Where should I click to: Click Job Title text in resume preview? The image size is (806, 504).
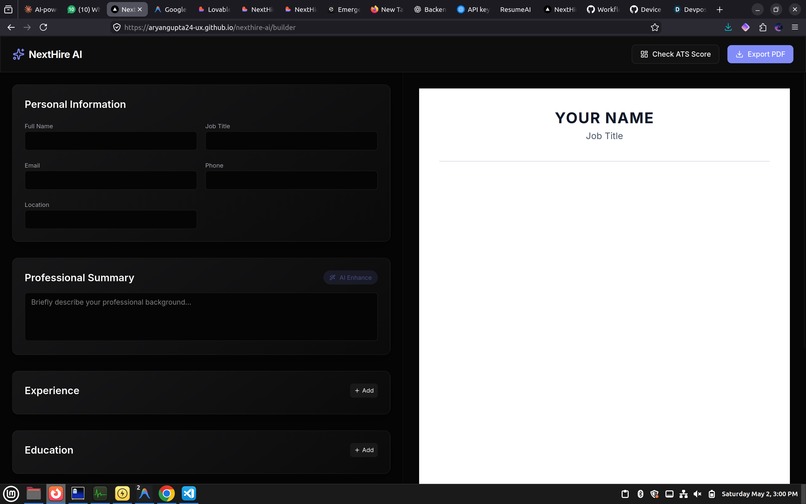coord(604,136)
